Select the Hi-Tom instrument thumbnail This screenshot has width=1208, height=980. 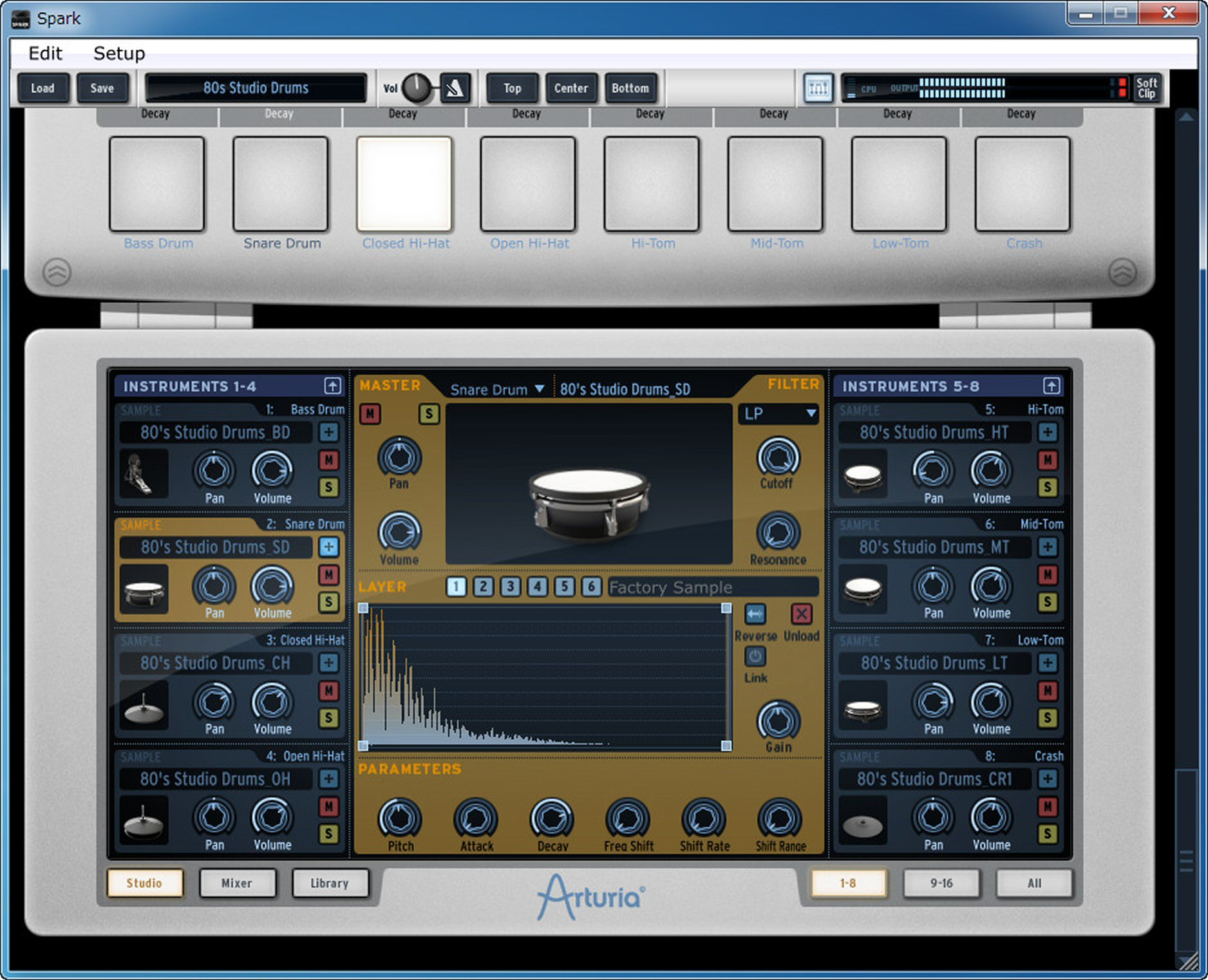[x=864, y=474]
